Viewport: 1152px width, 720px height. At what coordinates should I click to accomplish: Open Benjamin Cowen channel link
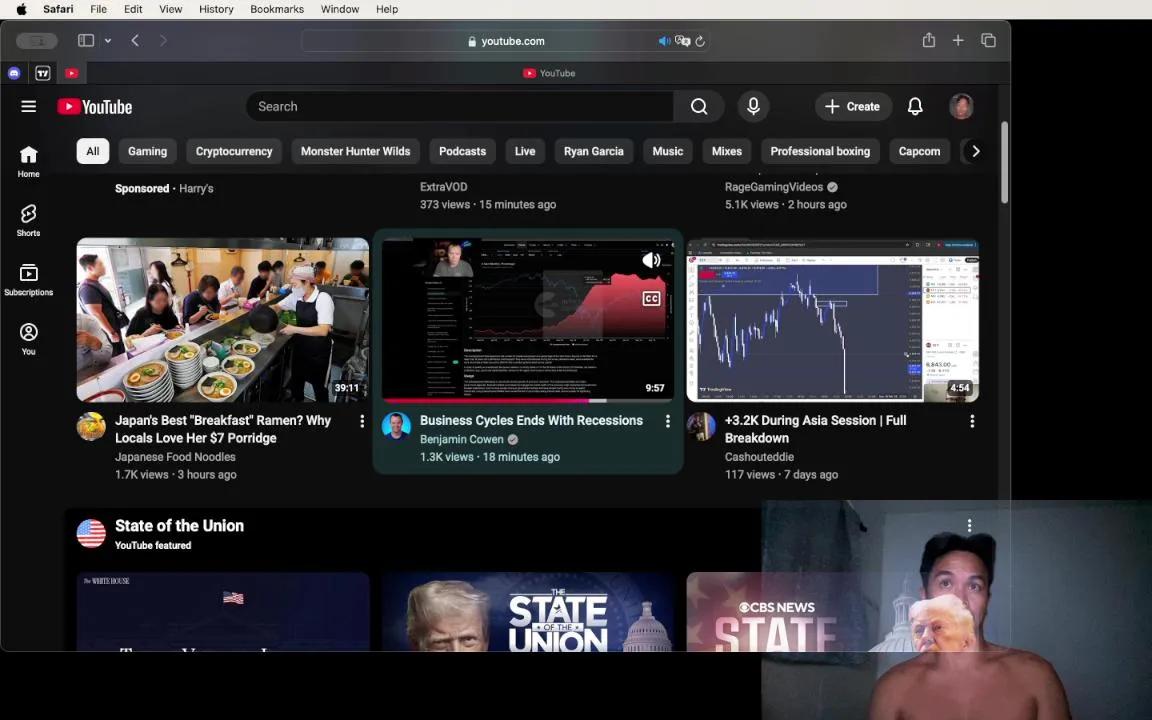[461, 439]
